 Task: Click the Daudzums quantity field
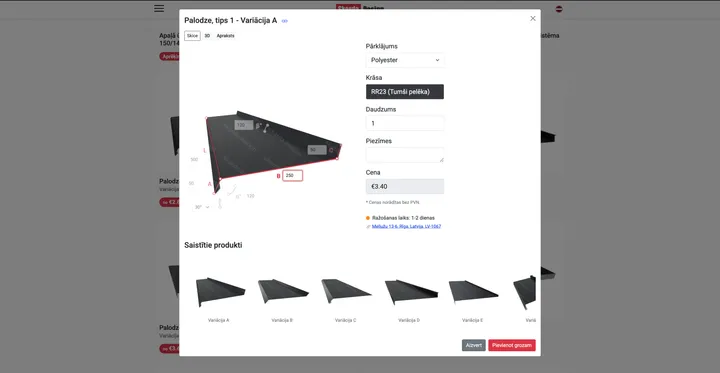click(x=405, y=123)
